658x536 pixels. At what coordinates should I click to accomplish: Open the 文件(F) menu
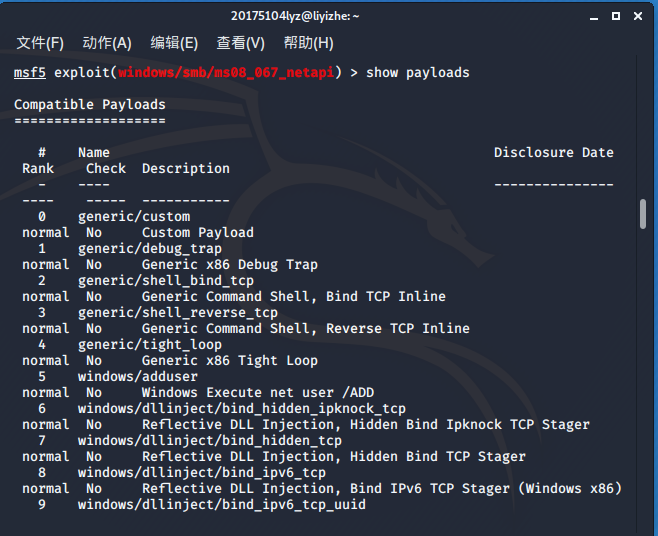(x=40, y=43)
